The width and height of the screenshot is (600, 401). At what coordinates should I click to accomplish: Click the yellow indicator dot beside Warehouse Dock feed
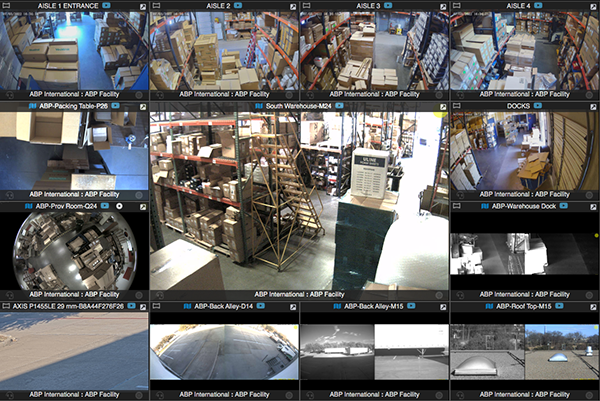tap(596, 236)
